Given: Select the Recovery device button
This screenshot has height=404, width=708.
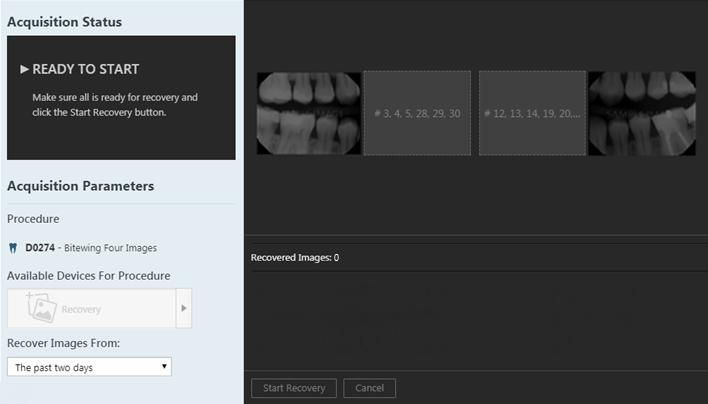Looking at the screenshot, I should point(91,309).
